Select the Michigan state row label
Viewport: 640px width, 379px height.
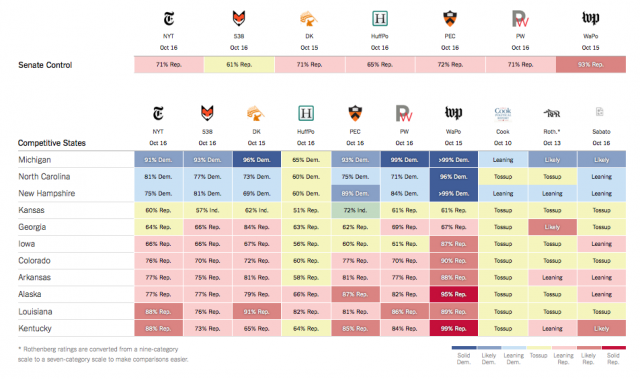[35, 160]
